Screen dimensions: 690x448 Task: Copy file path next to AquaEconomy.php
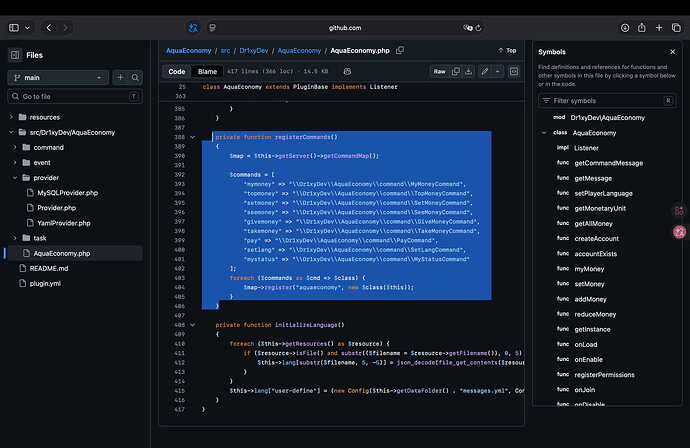click(x=400, y=50)
